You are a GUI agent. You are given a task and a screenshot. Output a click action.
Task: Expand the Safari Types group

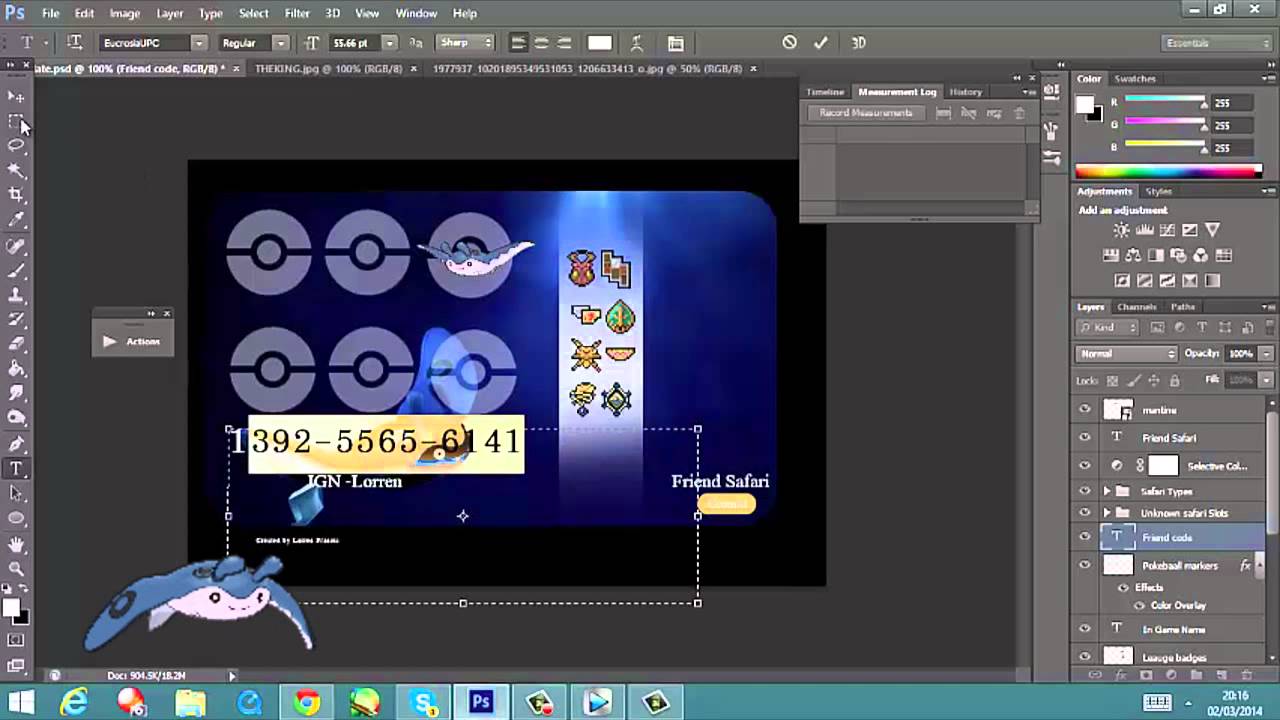coord(1107,491)
